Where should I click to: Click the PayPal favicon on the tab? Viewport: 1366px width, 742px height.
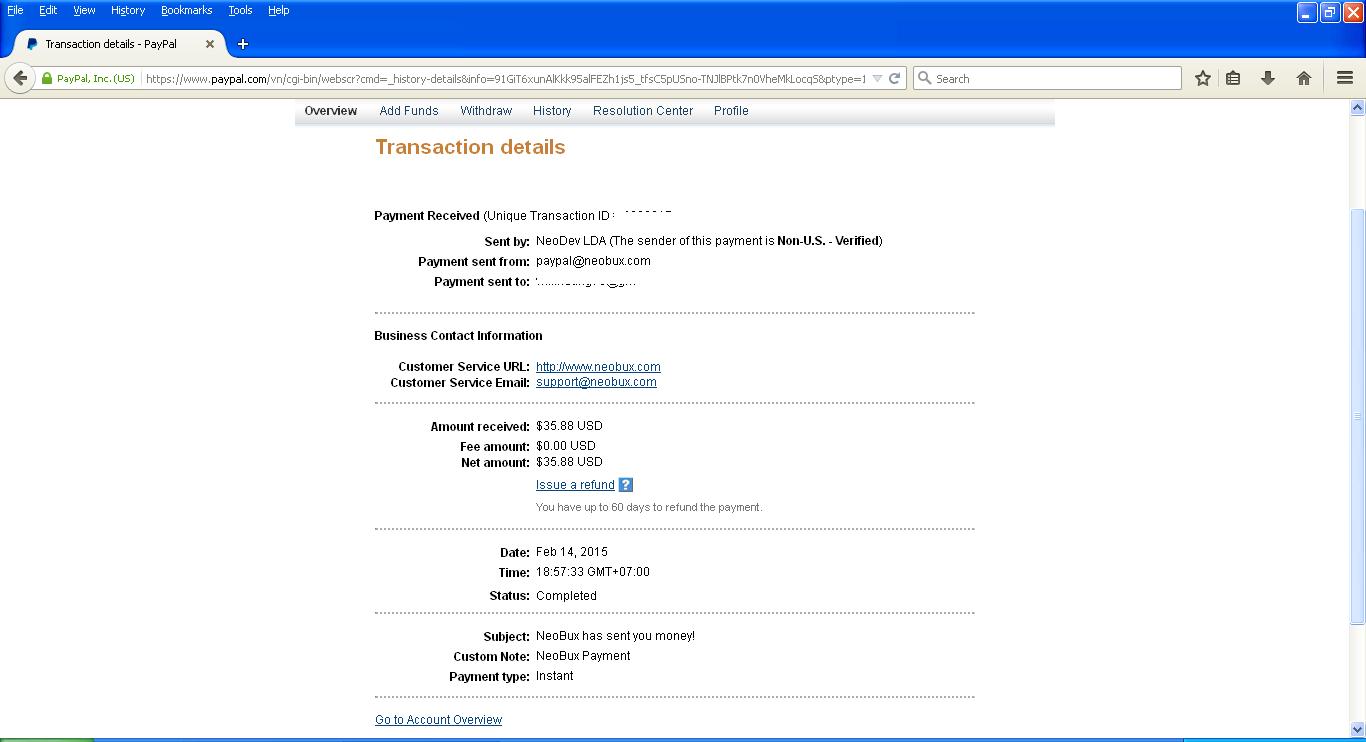coord(32,44)
